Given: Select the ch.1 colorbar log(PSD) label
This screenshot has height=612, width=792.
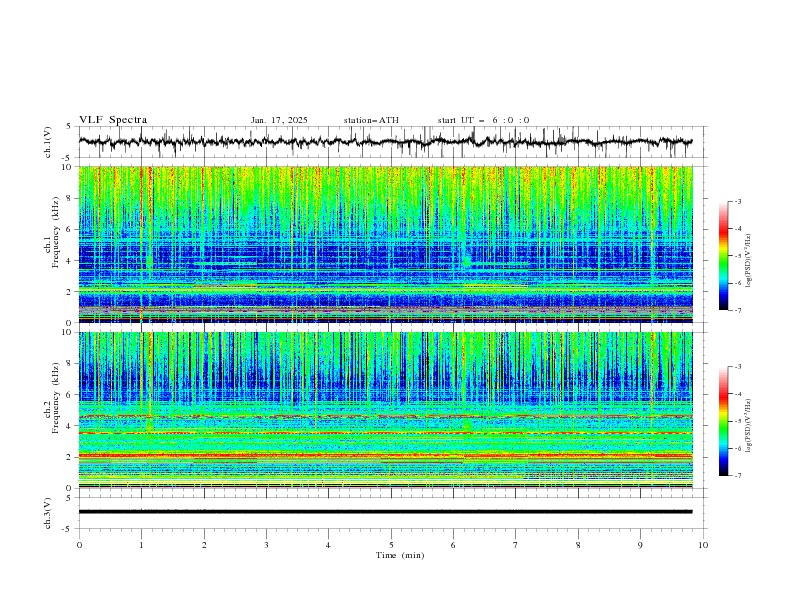Looking at the screenshot, I should pos(748,260).
